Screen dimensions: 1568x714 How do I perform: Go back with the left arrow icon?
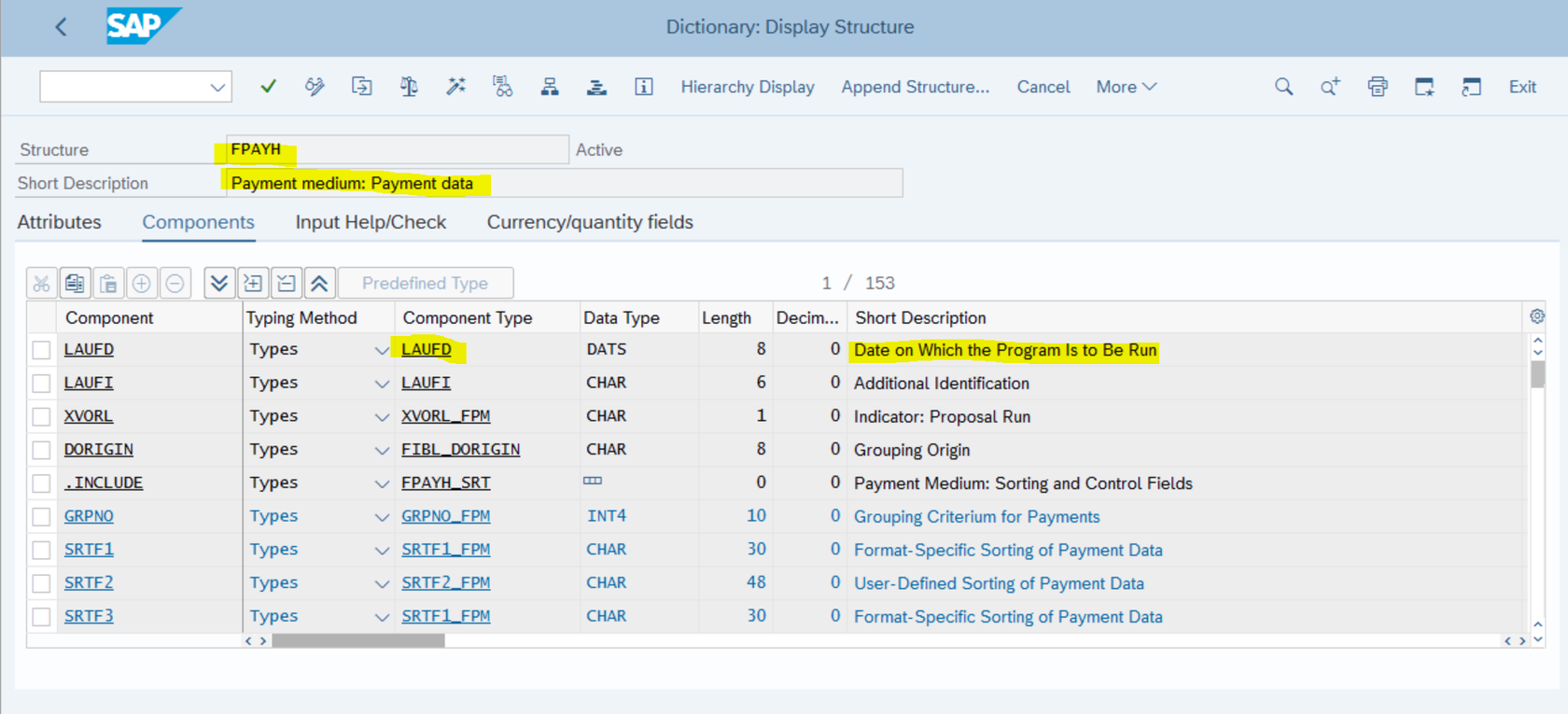(x=62, y=27)
